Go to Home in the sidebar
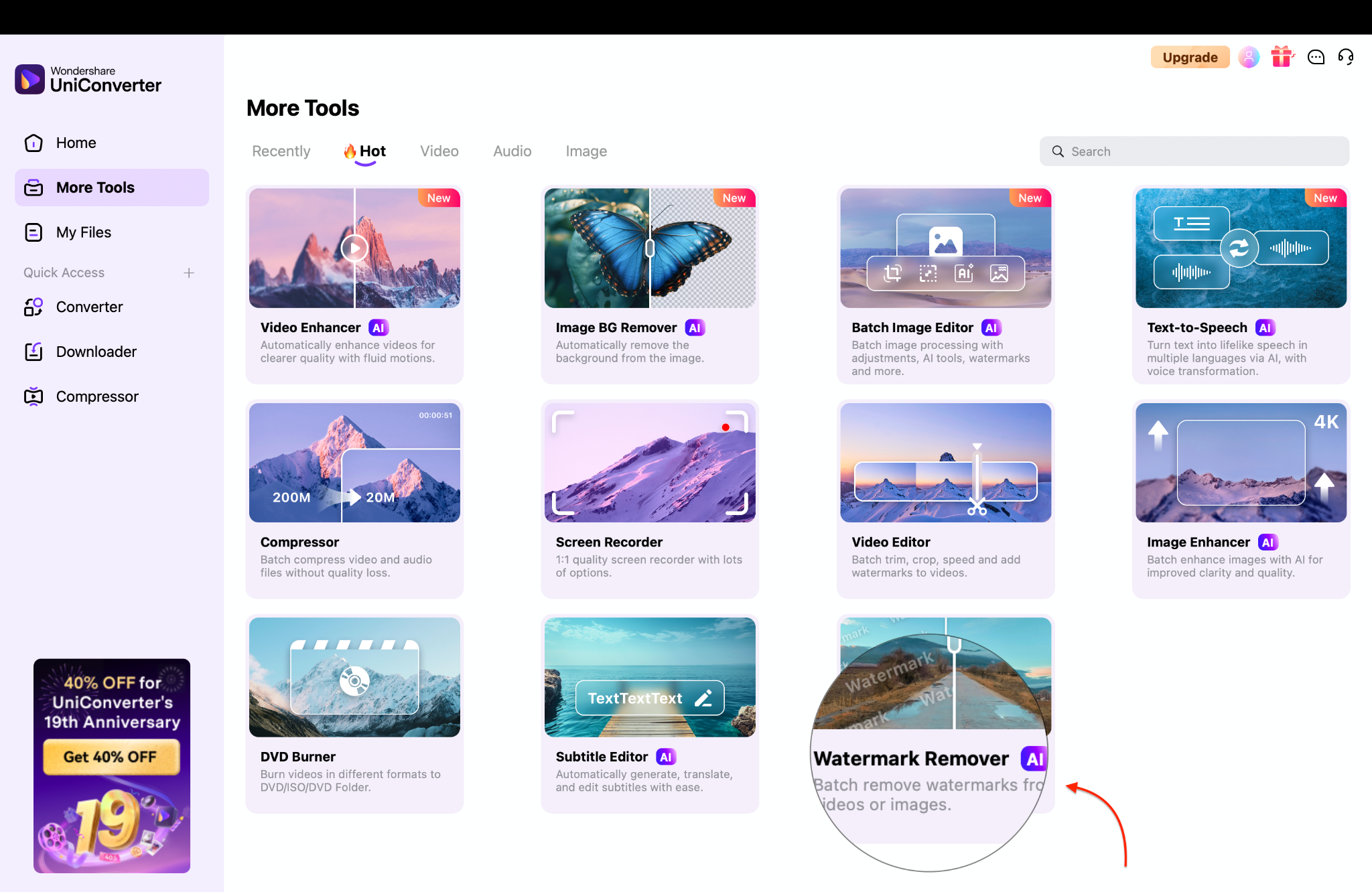This screenshot has height=892, width=1372. tap(76, 143)
